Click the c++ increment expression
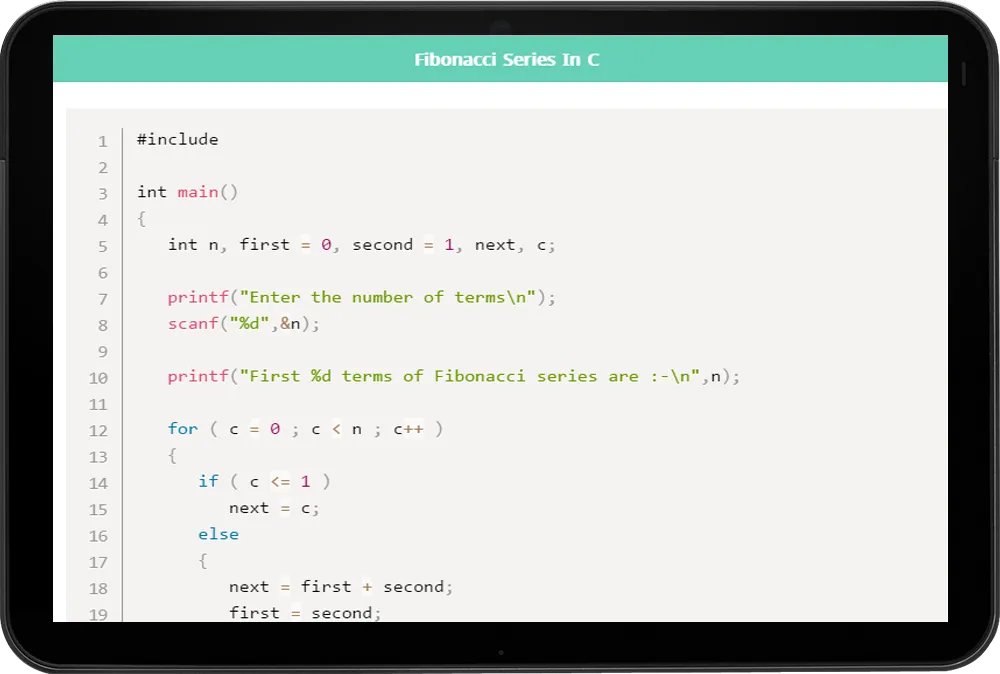 (x=408, y=429)
